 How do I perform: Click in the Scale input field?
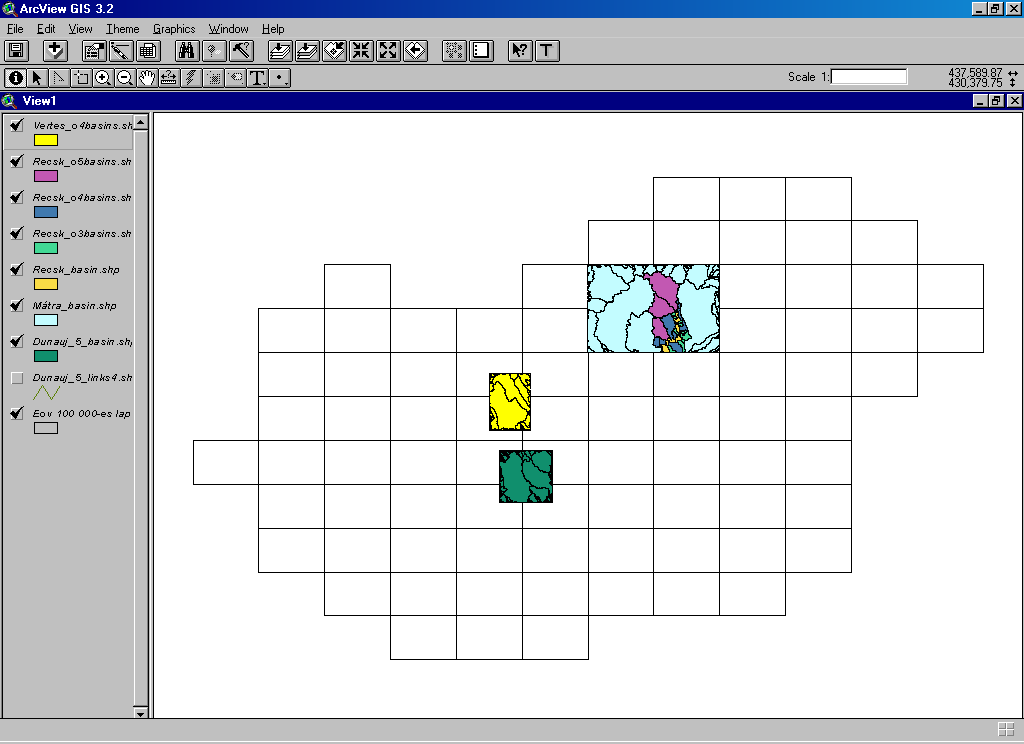click(x=869, y=76)
